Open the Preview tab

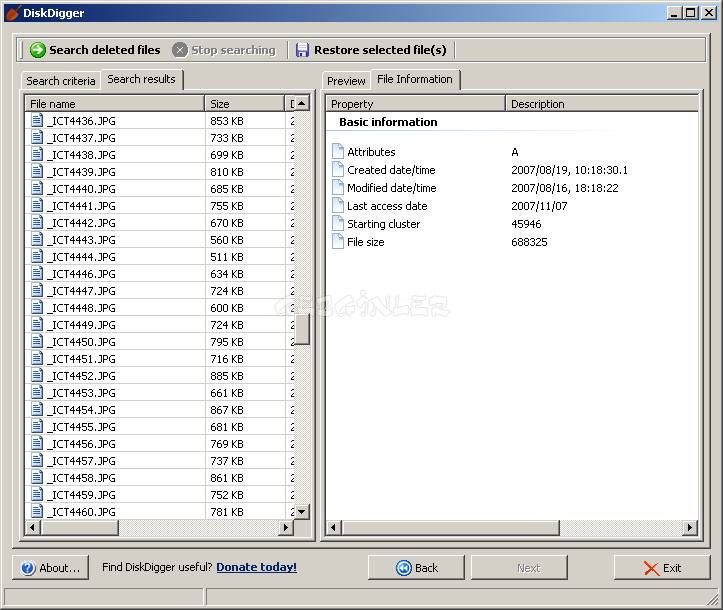[346, 81]
